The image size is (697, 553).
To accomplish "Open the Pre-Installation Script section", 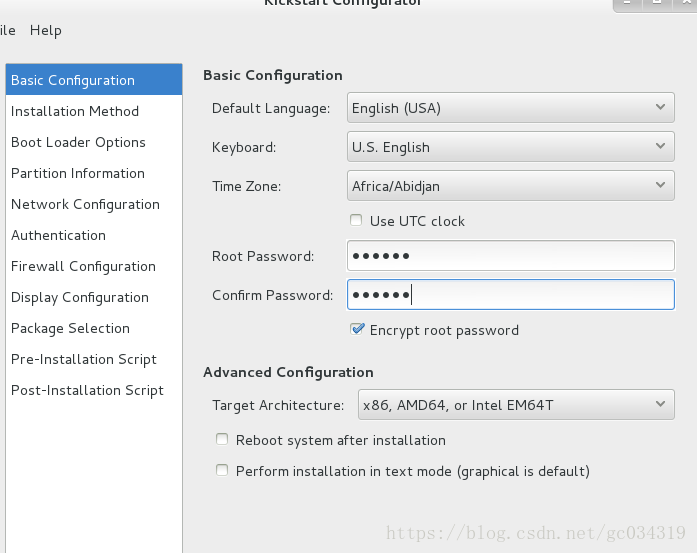I will pyautogui.click(x=84, y=359).
